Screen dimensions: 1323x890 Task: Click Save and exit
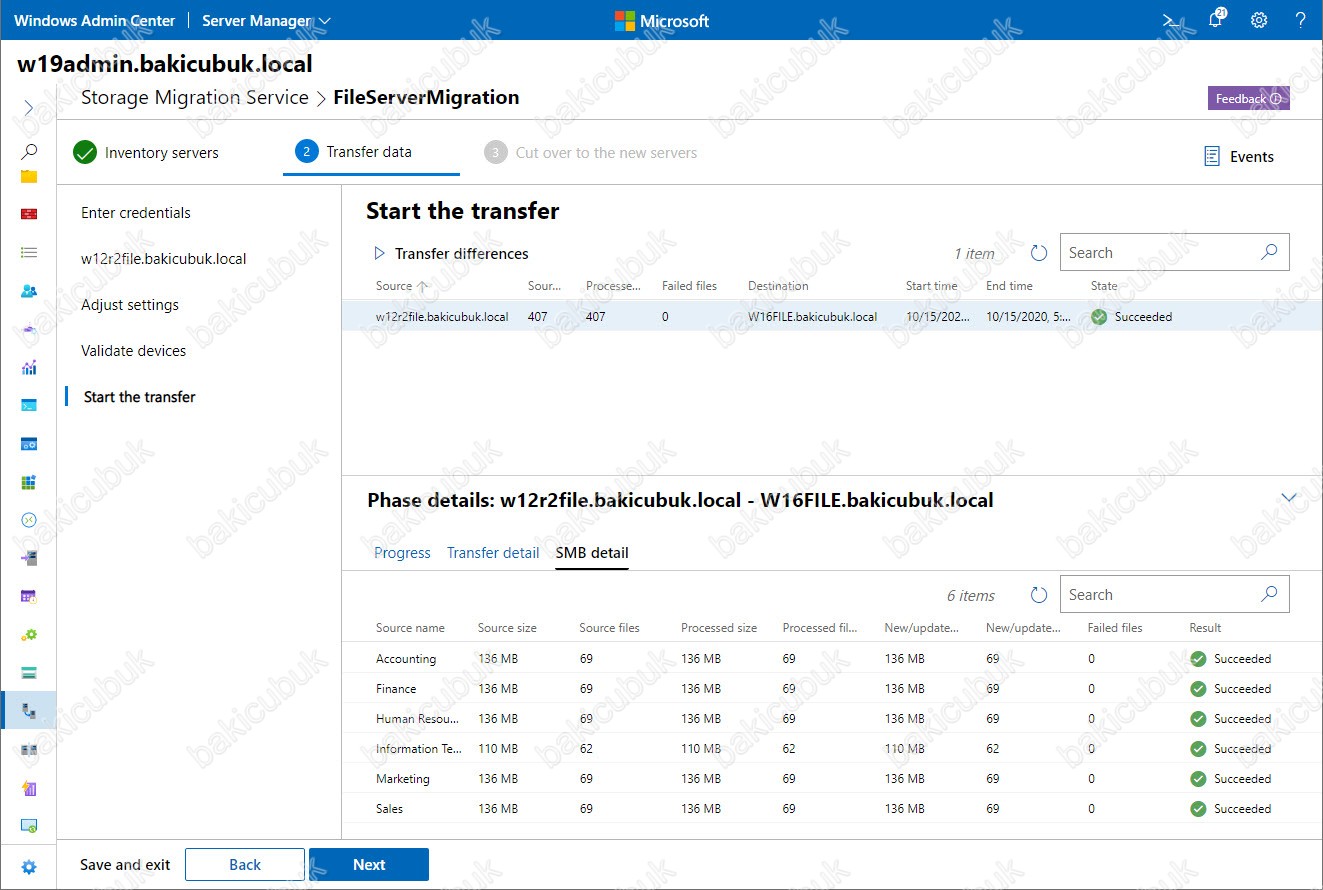pos(125,865)
